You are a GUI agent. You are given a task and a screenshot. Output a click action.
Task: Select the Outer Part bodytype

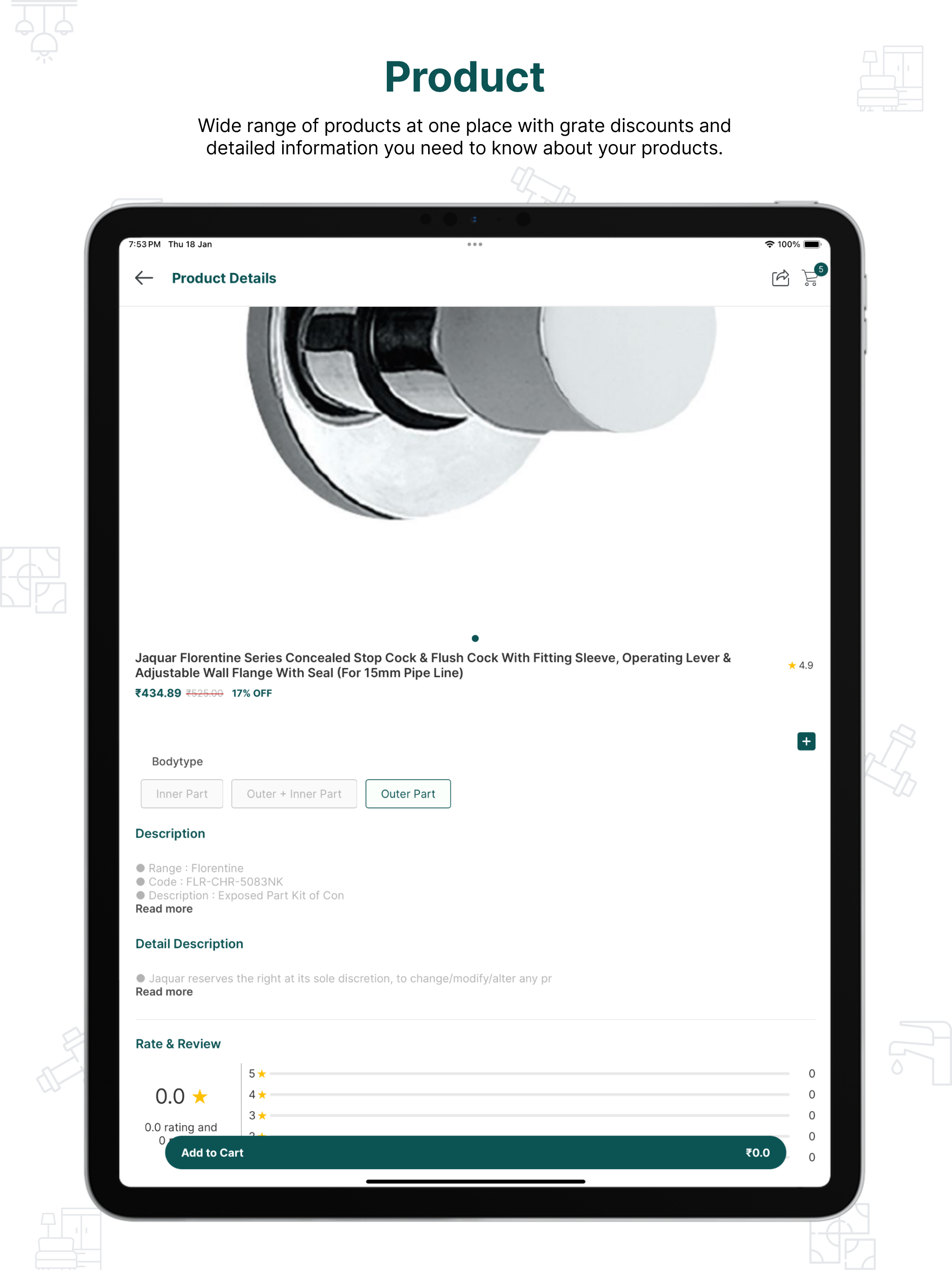pyautogui.click(x=408, y=794)
